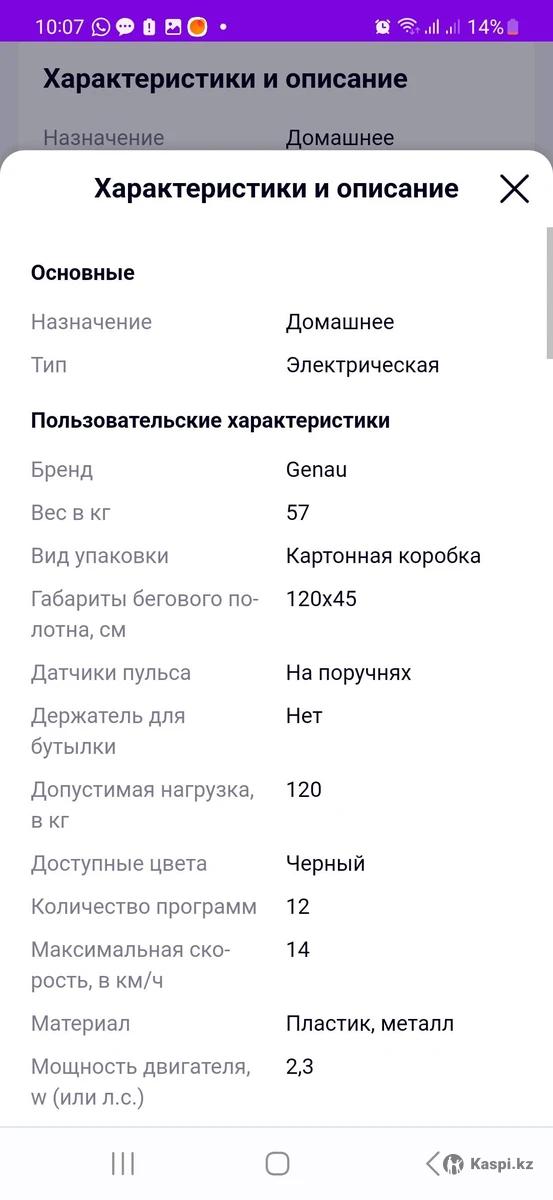Tap the Wi-Fi status icon
The width and height of the screenshot is (553, 1200).
click(408, 27)
